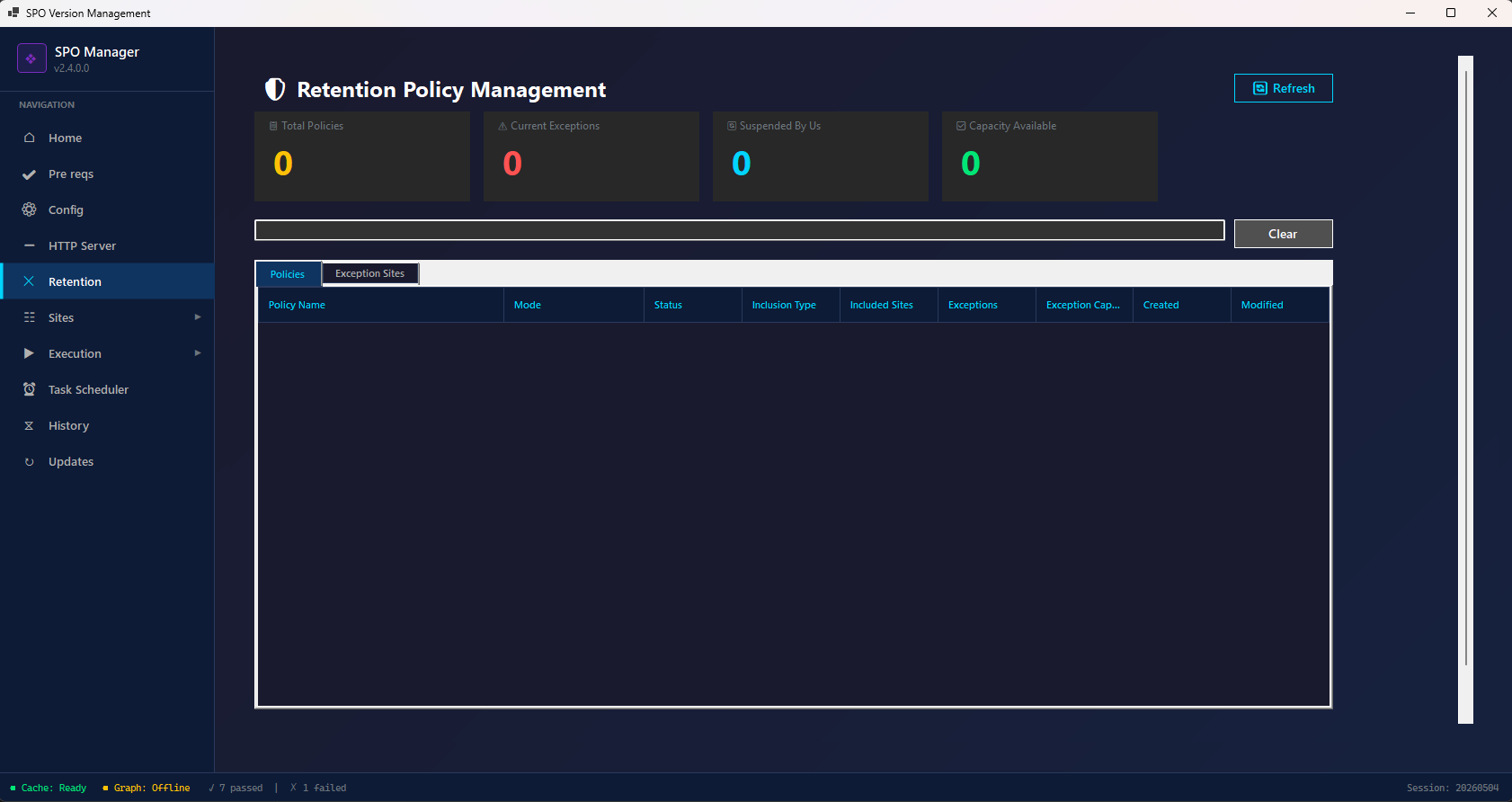The image size is (1512, 802).
Task: Go to the Pre reqs page
Action: tap(108, 174)
